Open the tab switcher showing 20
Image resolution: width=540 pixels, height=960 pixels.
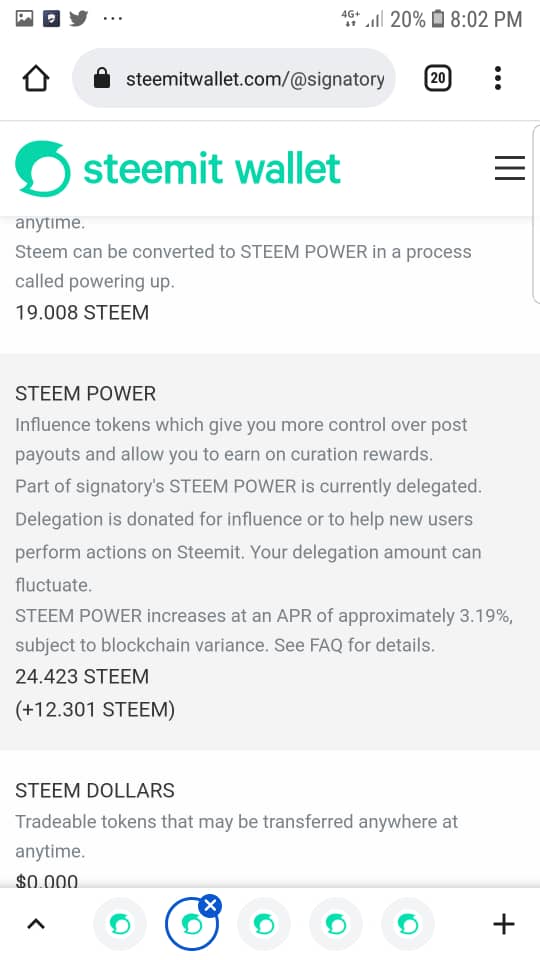pos(438,78)
